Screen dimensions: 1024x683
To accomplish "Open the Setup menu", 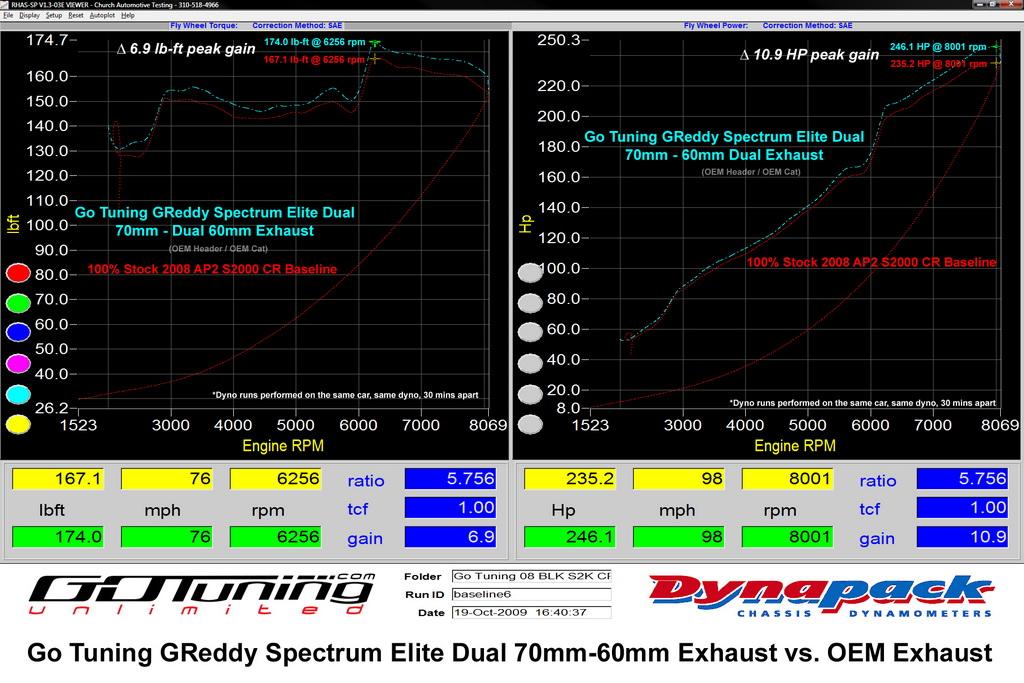I will 53,16.
